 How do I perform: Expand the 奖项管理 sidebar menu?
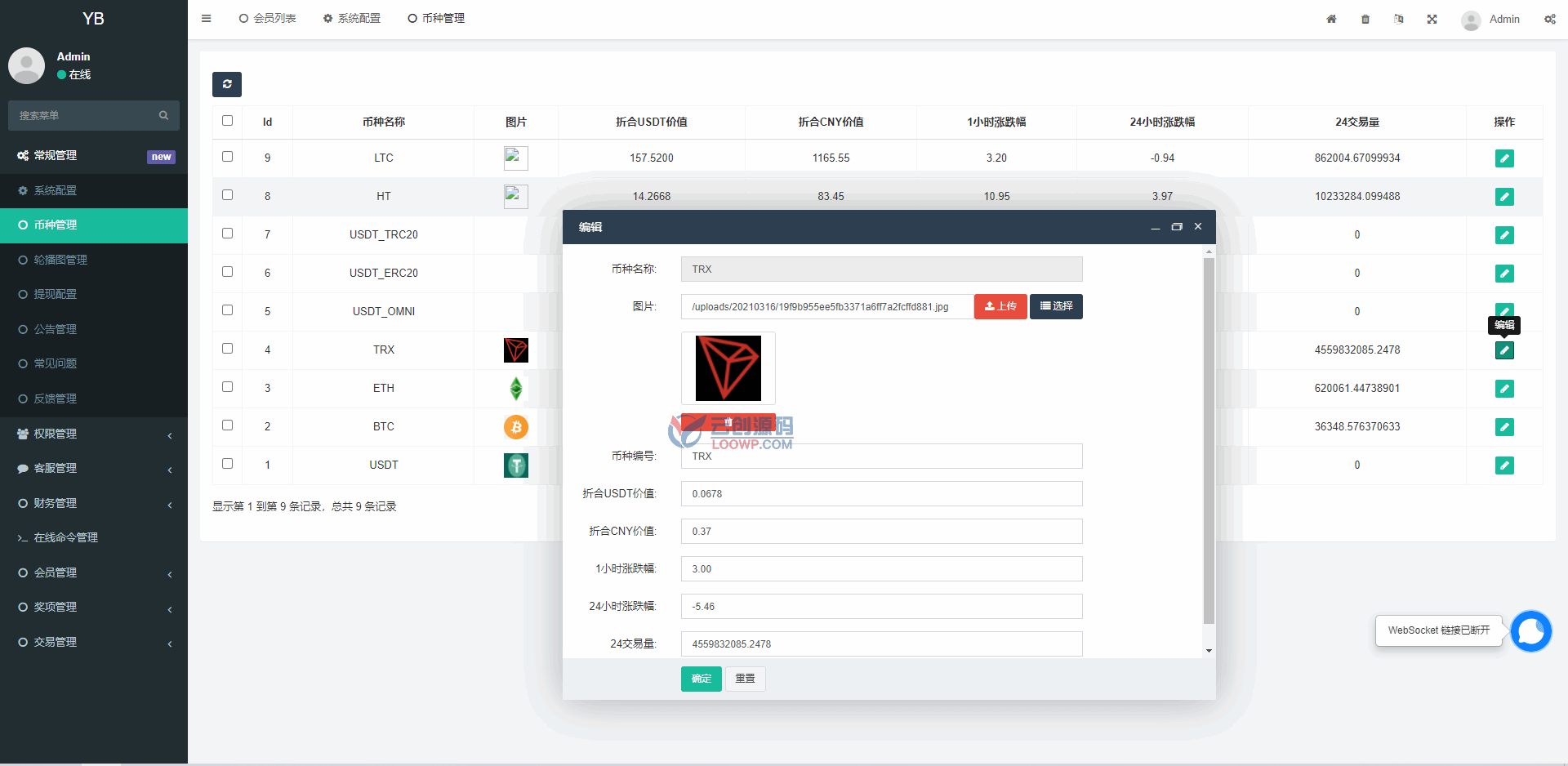pyautogui.click(x=94, y=608)
